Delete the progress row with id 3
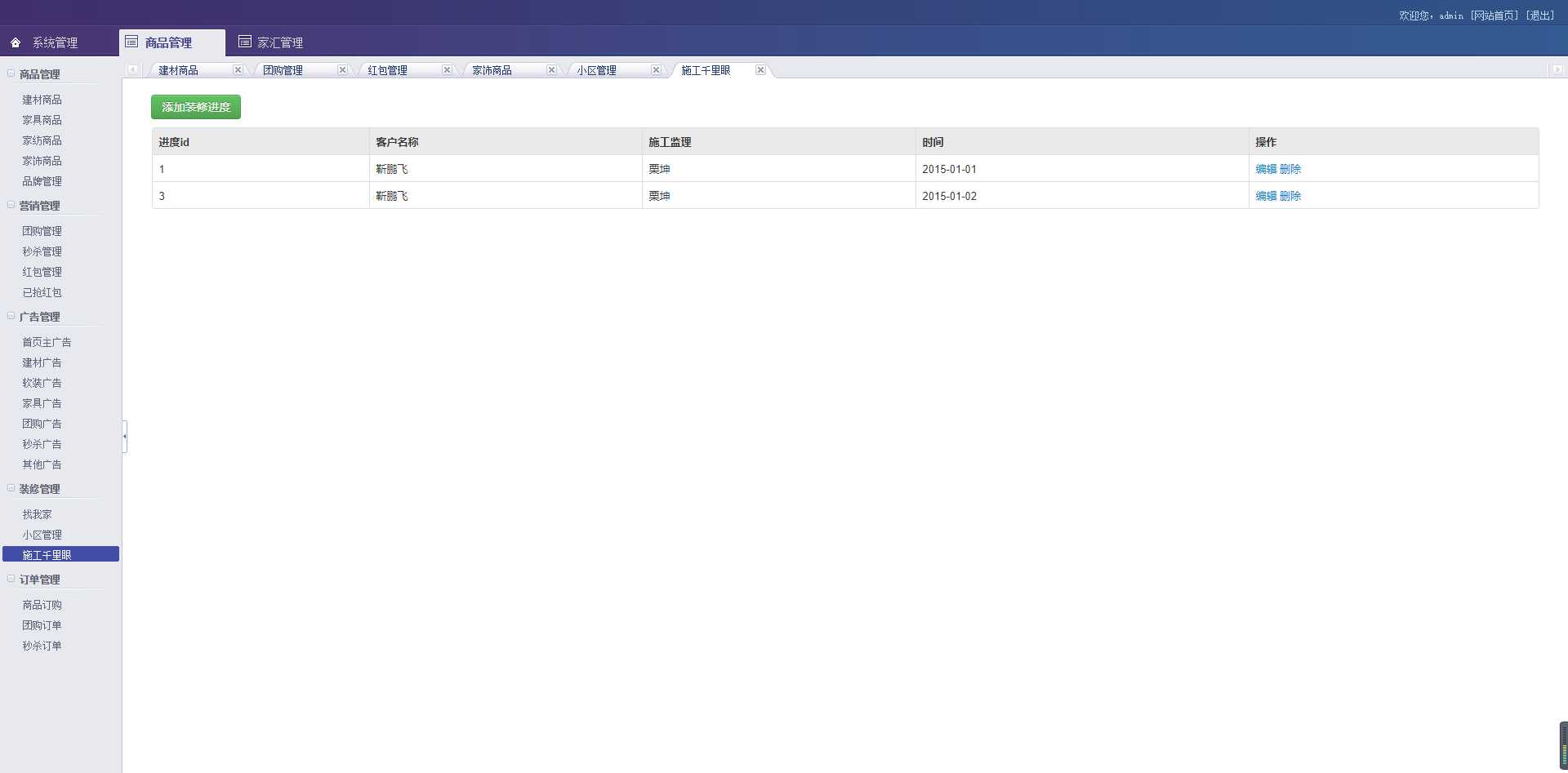Screen dimensions: 1568x773 coord(1290,196)
